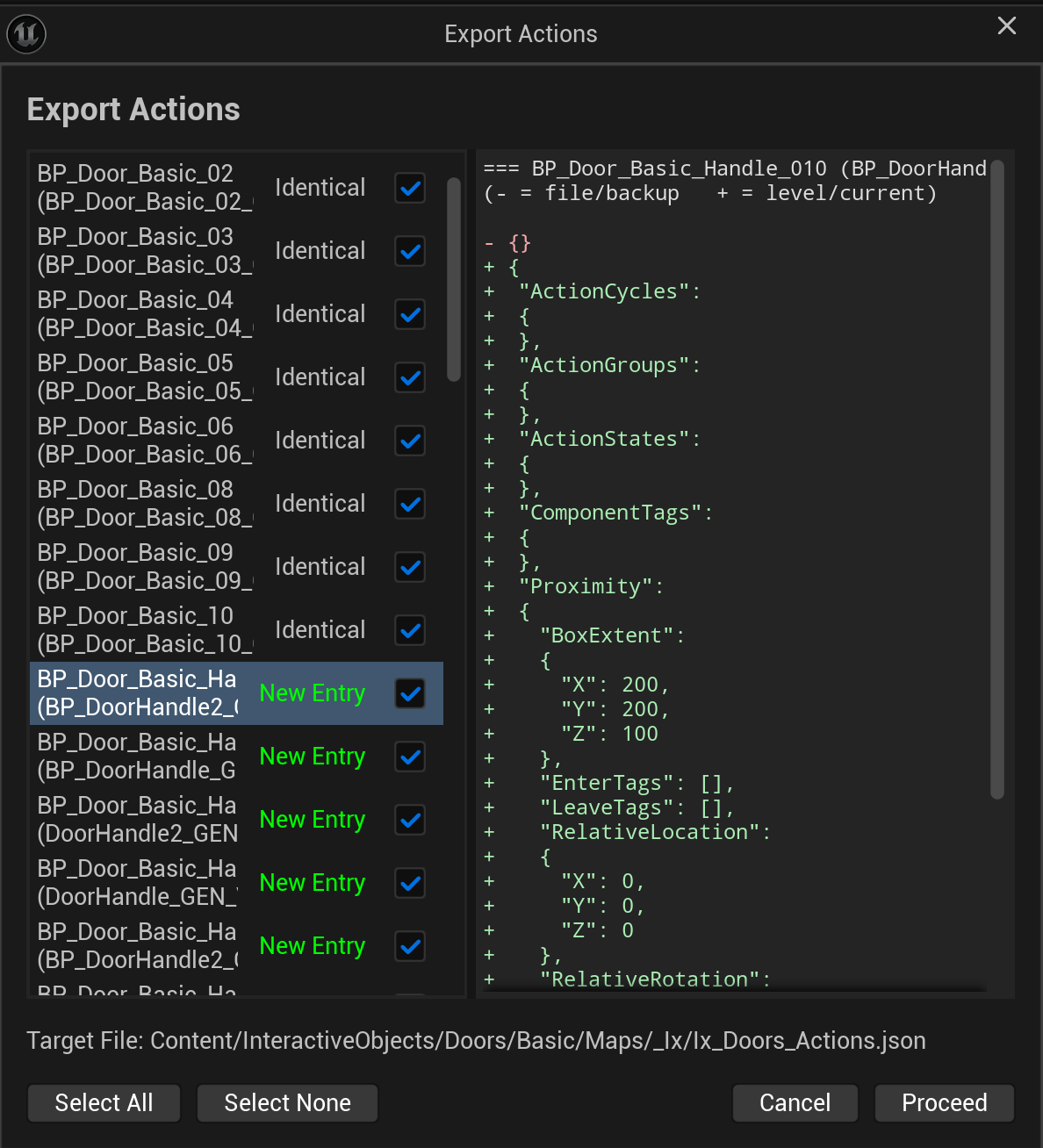Disable the BP_Door_Basic_08 export checkbox
1043x1148 pixels.
tap(410, 504)
